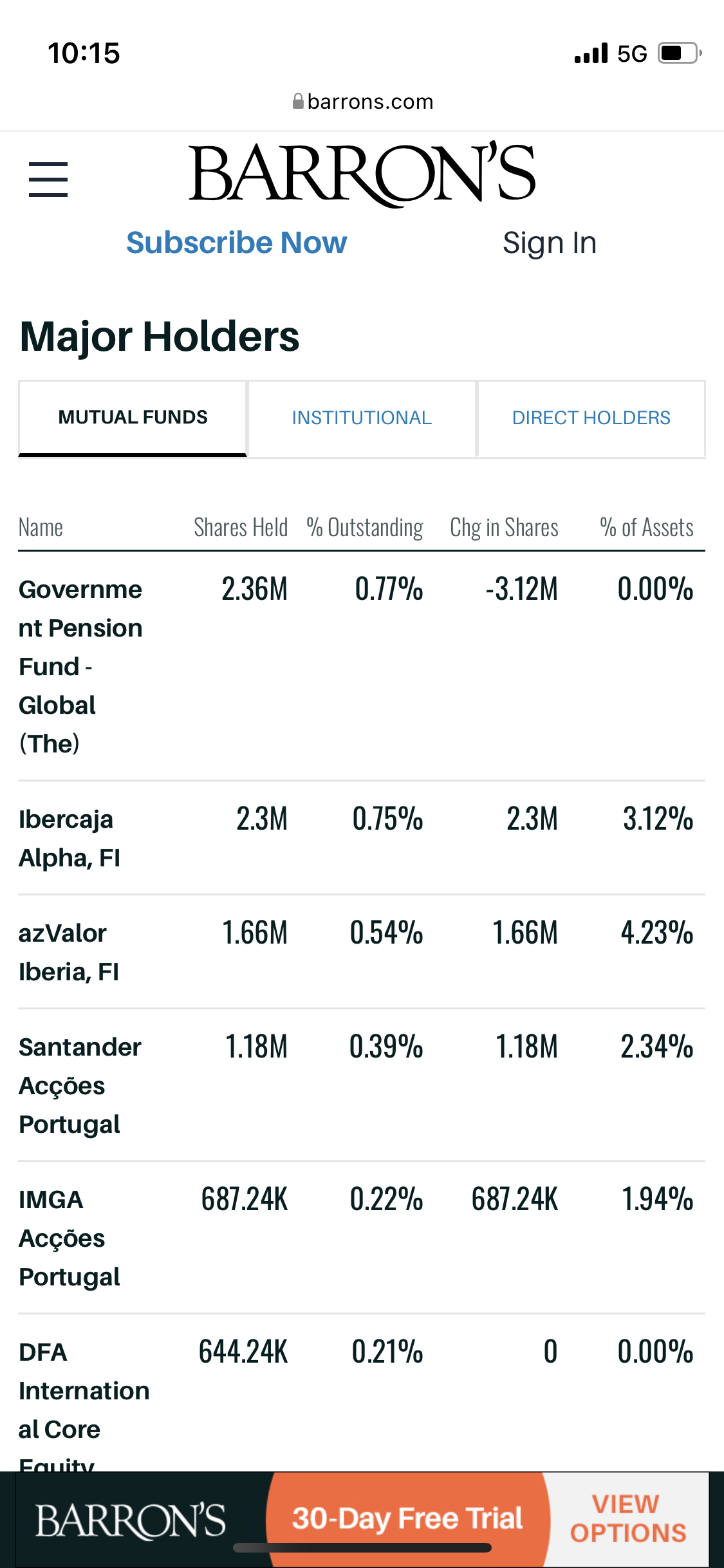Tap the Chg in Shares column header
724x1568 pixels.
click(504, 528)
